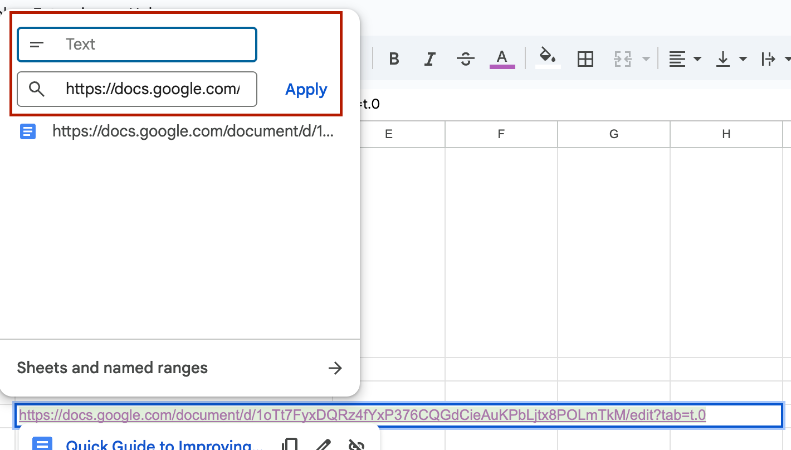This screenshot has width=791, height=450.
Task: Expand the merge cells dropdown arrow
Action: point(646,59)
